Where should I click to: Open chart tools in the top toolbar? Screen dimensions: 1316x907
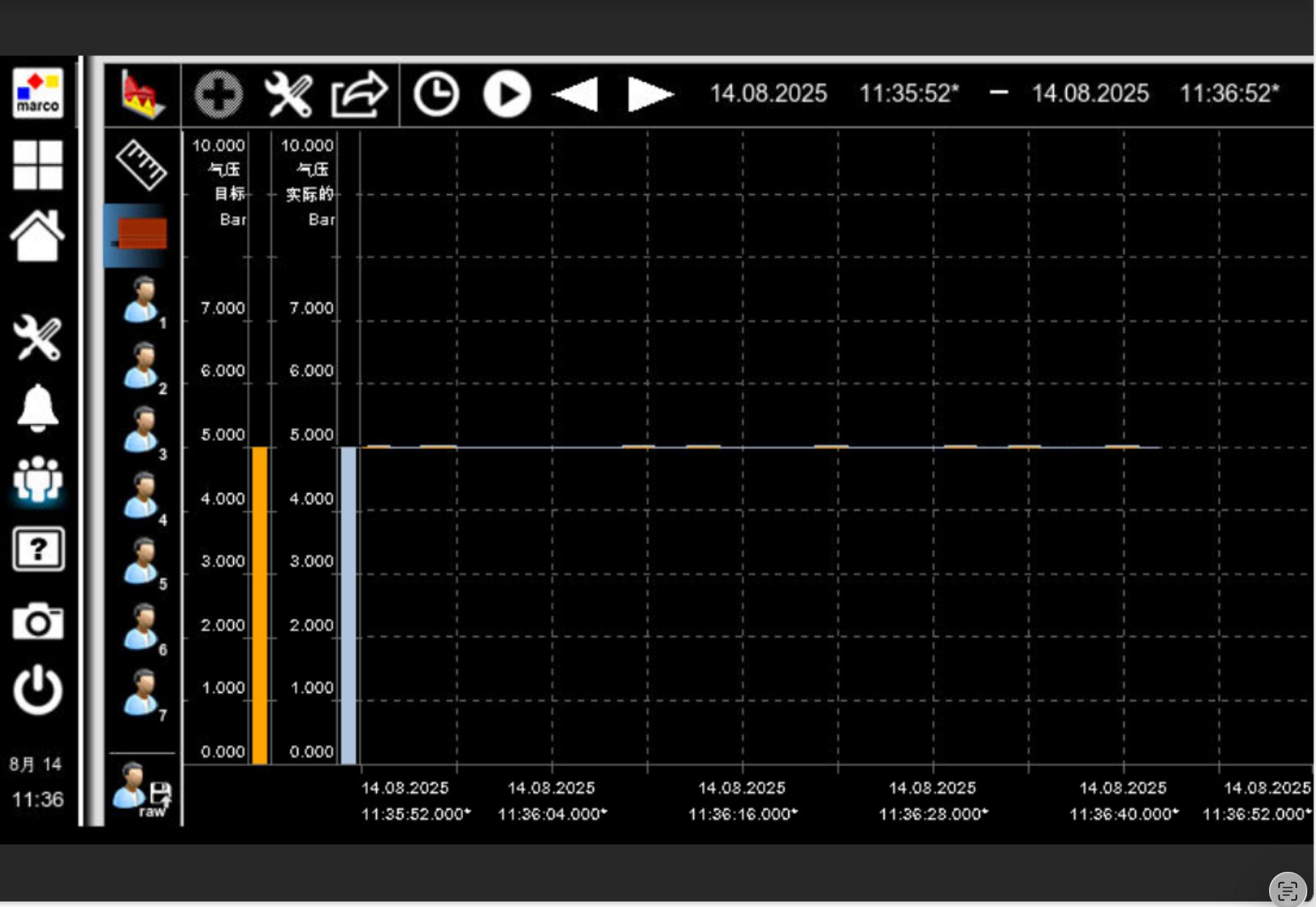pyautogui.click(x=288, y=95)
